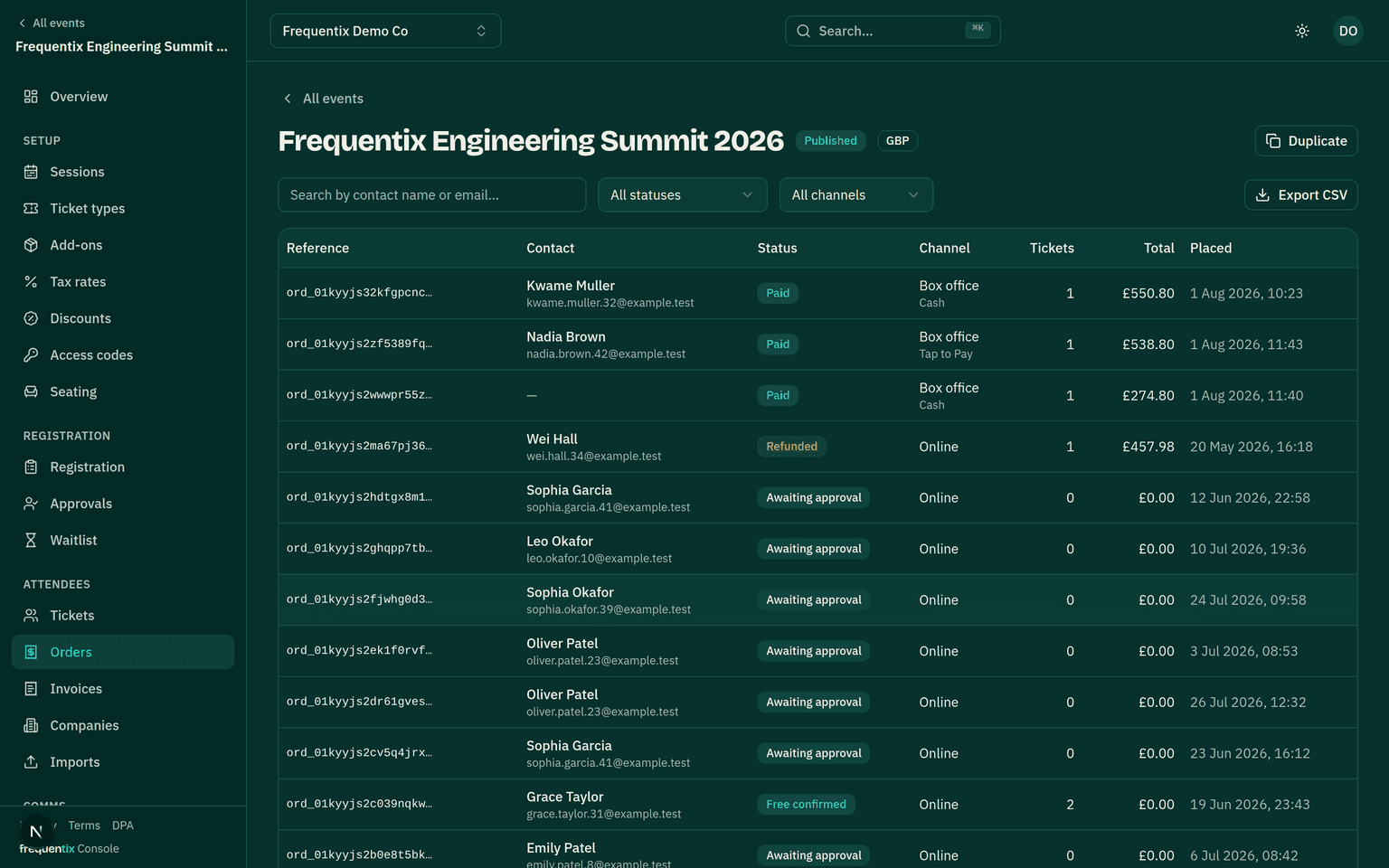Viewport: 1389px width, 868px height.
Task: Click the back chevron above the event title
Action: [288, 99]
